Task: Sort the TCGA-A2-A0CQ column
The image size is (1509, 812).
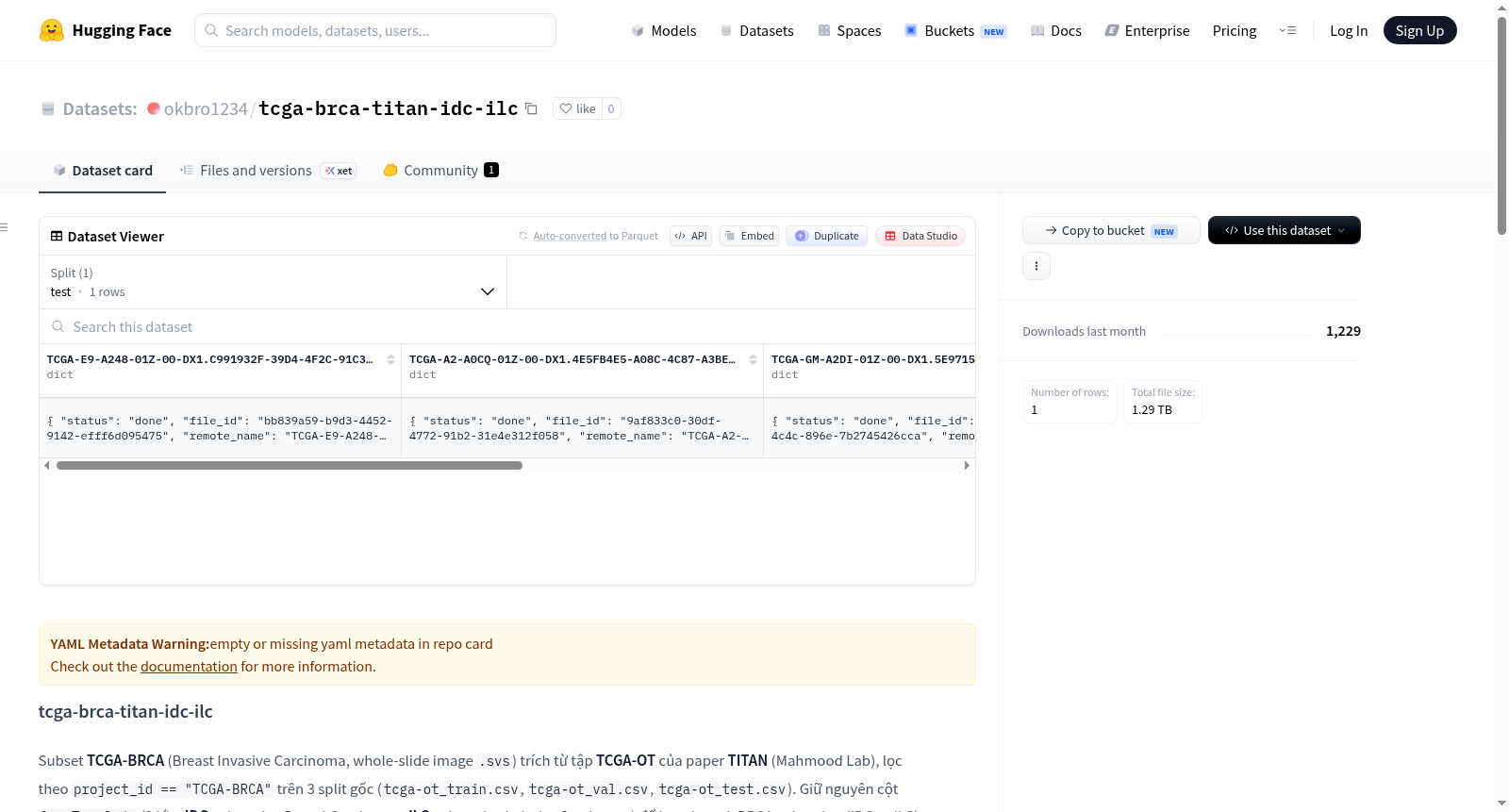Action: tap(753, 359)
